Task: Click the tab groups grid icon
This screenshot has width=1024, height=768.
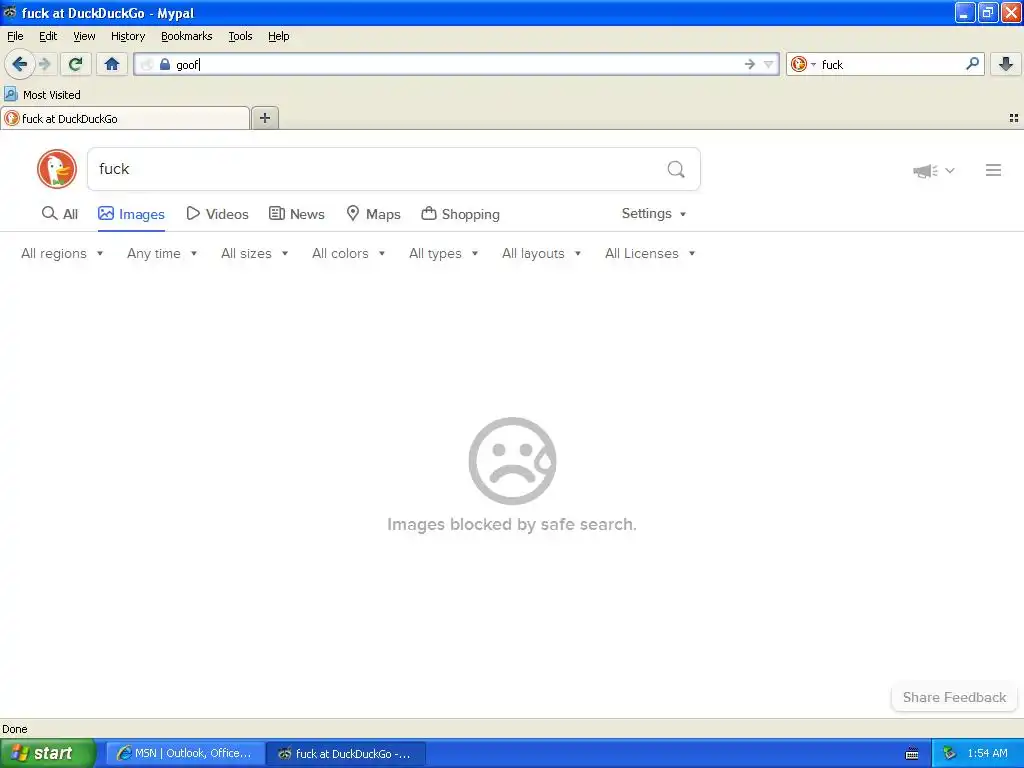Action: (x=1014, y=118)
